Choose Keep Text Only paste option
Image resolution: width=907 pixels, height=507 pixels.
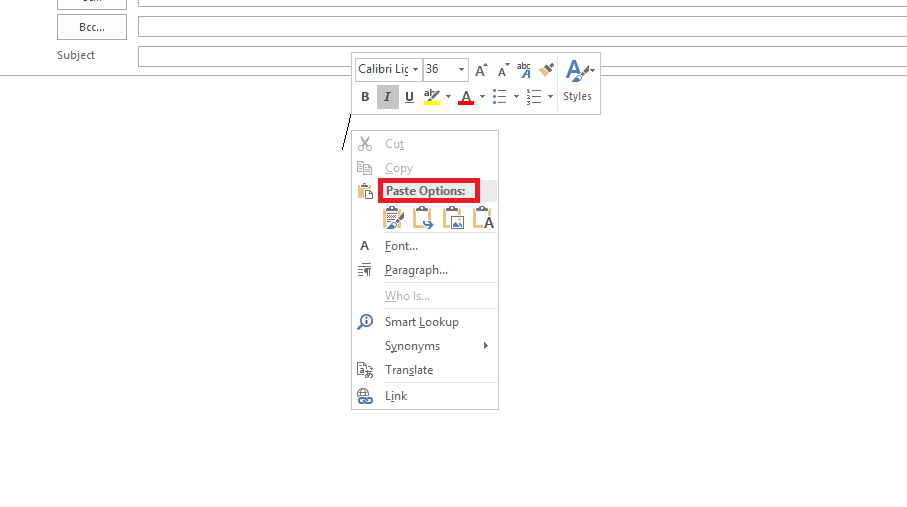coord(483,218)
